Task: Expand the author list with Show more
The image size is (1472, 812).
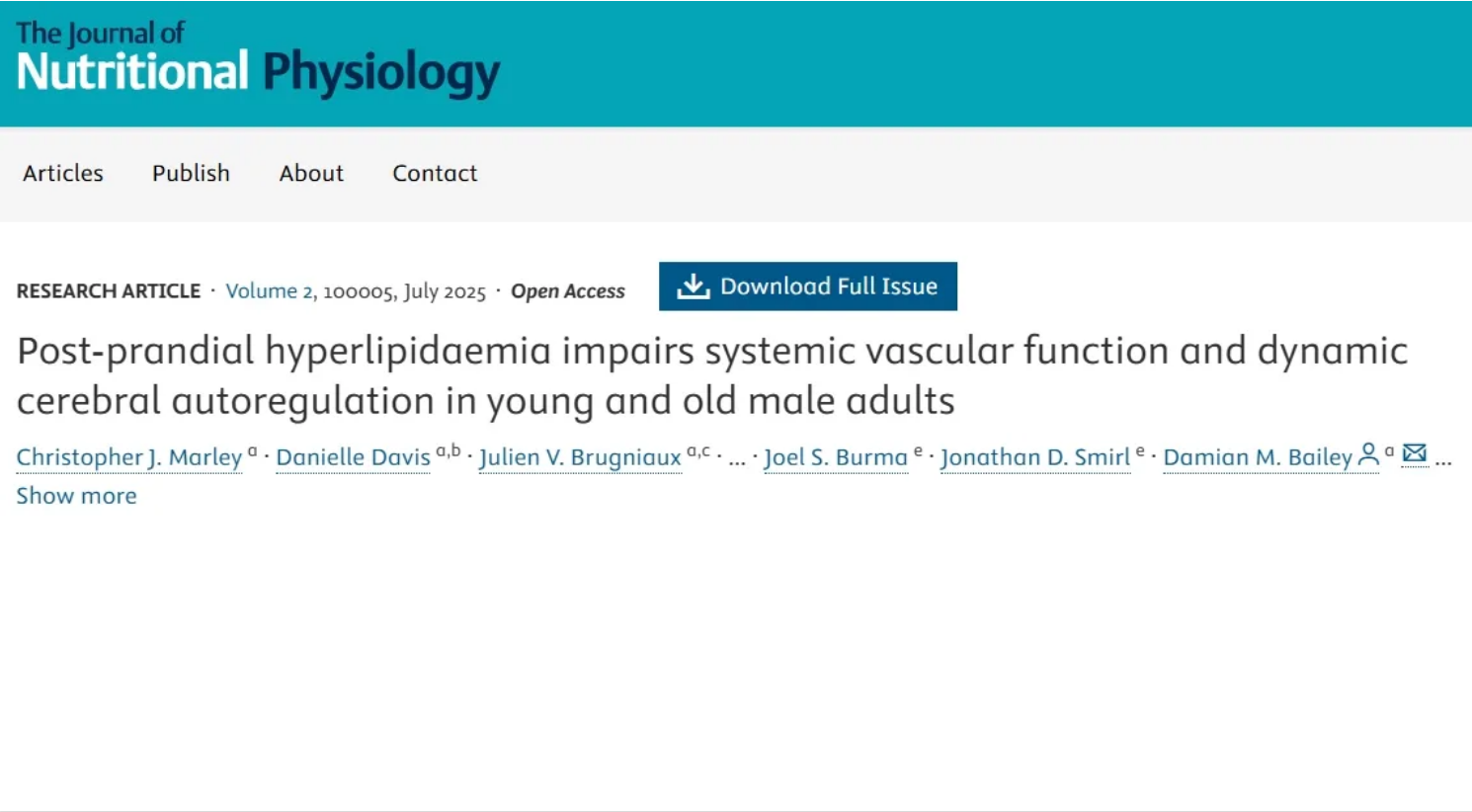Action: coord(76,496)
